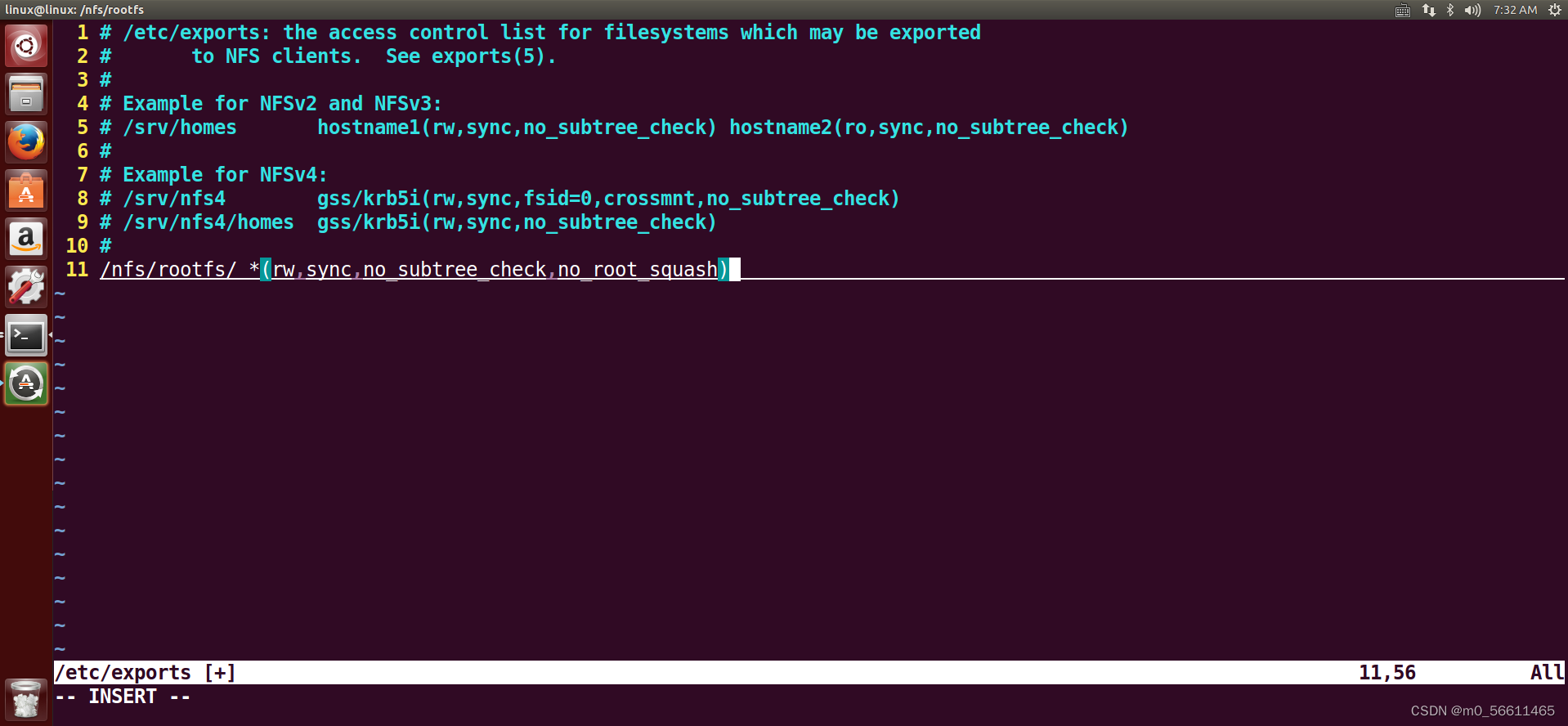Open the Software Updater launcher icon
The height and width of the screenshot is (726, 1568).
coord(25,383)
